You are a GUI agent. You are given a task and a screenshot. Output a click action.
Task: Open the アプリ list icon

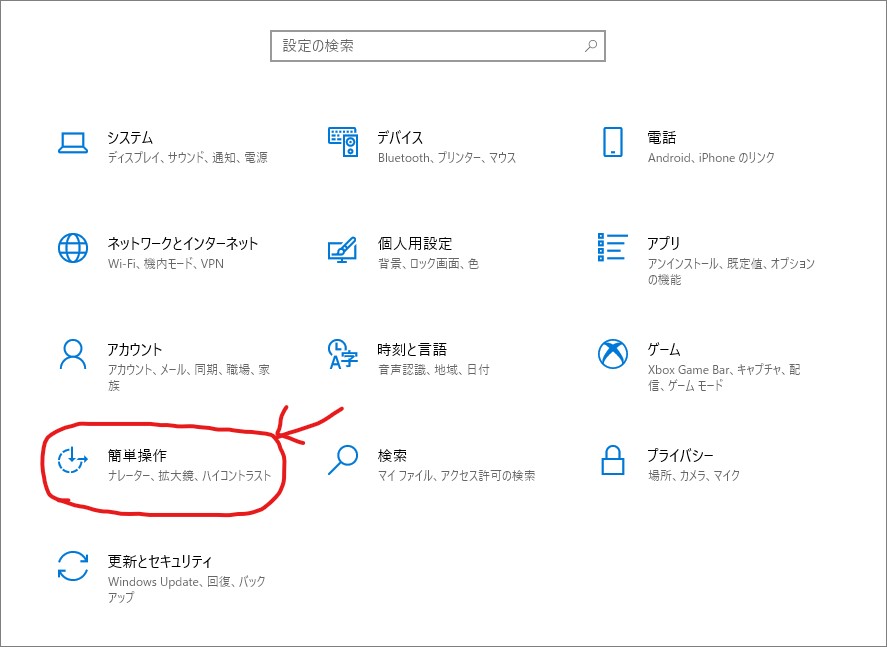613,247
